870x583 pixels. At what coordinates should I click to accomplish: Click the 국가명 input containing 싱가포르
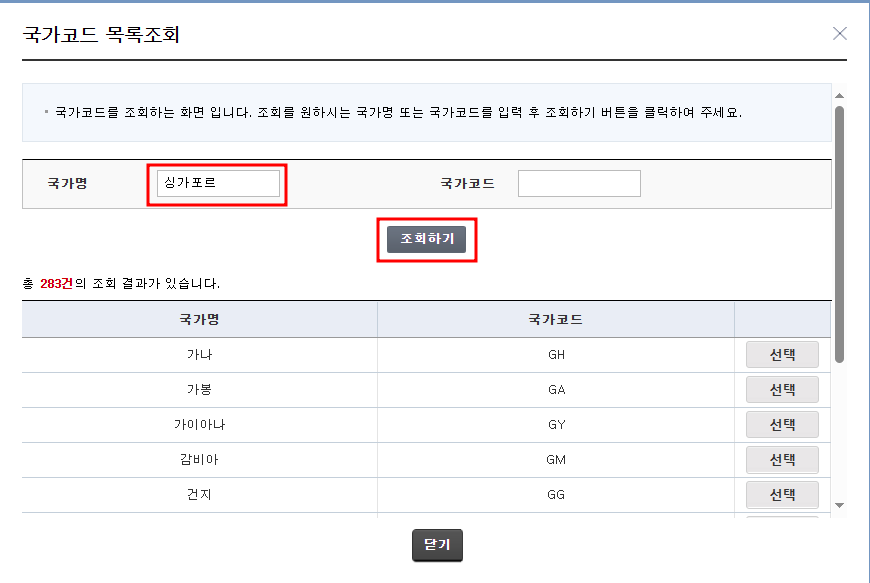tap(217, 182)
